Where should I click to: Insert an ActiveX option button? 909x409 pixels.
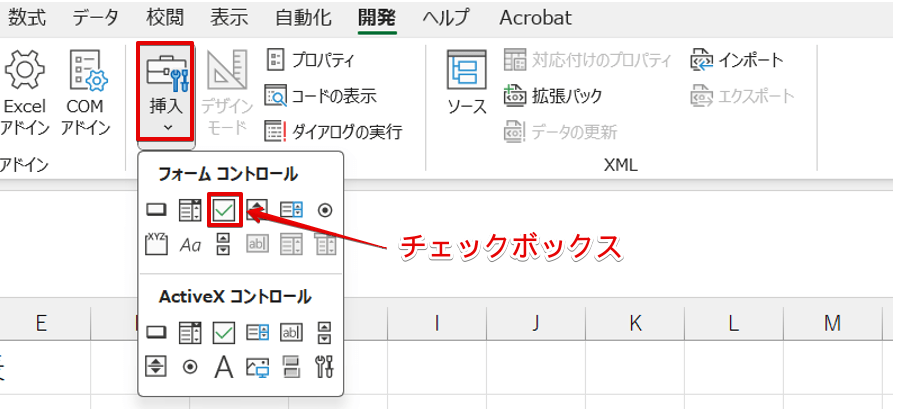pyautogui.click(x=190, y=367)
